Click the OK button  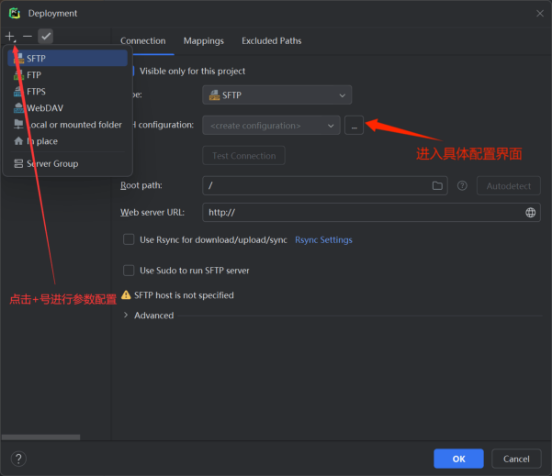pos(458,459)
